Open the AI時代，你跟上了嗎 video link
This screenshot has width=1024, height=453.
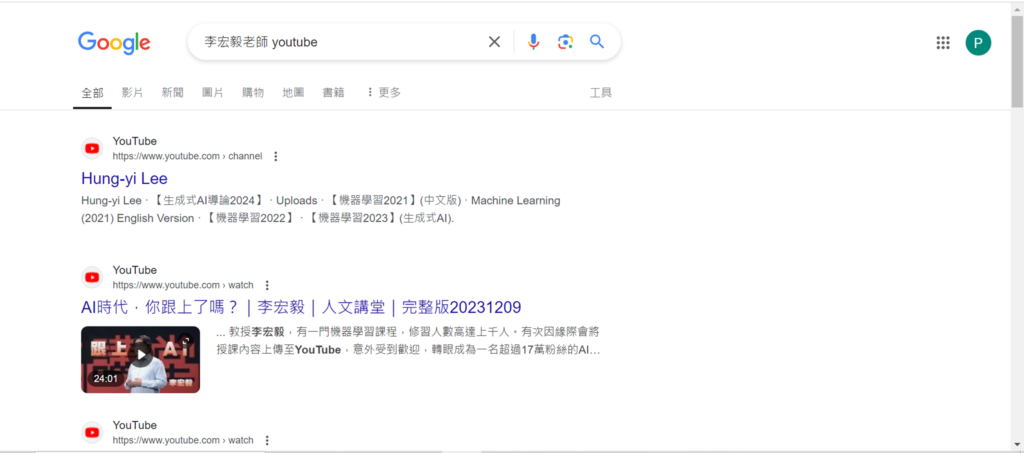tap(300, 307)
